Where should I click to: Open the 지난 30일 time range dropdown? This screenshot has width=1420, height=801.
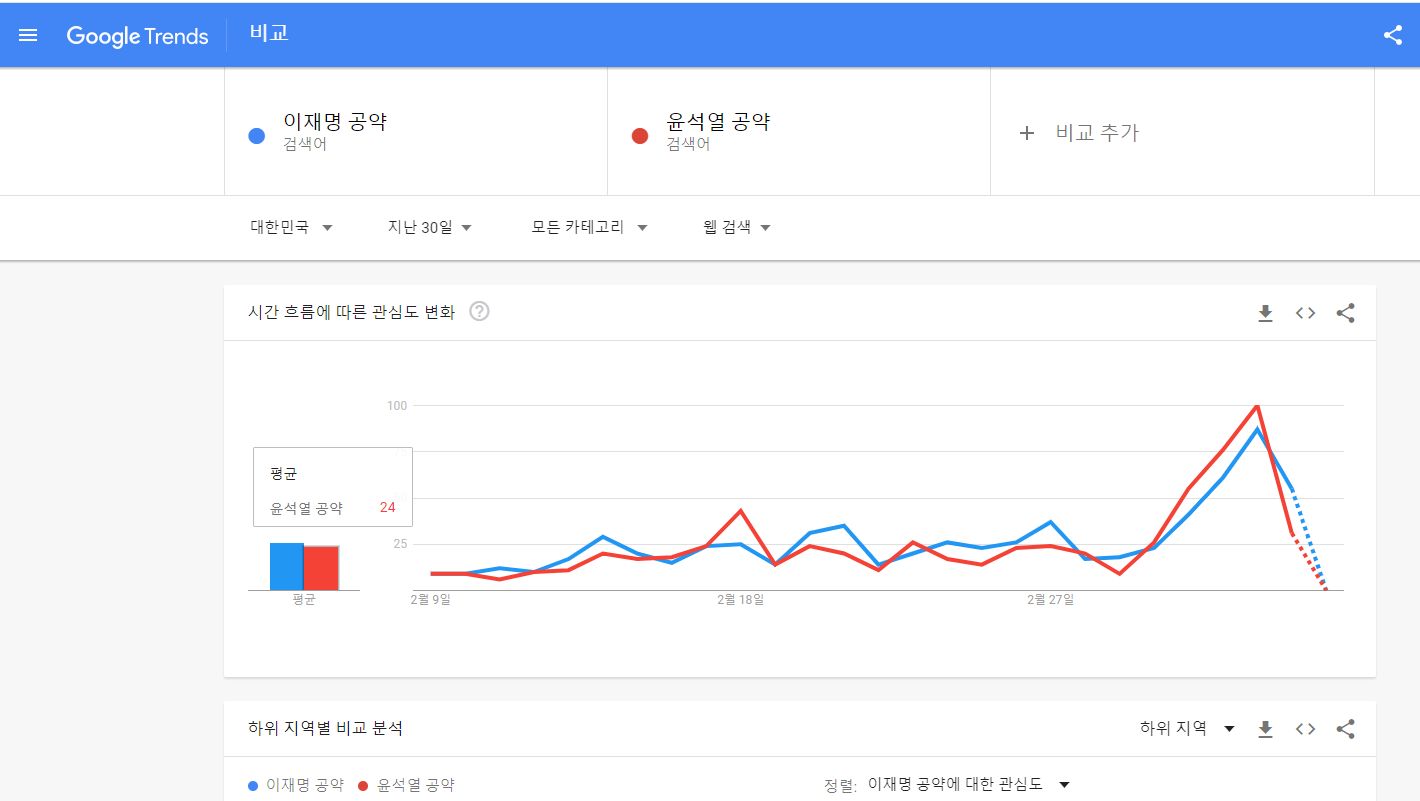tap(430, 228)
